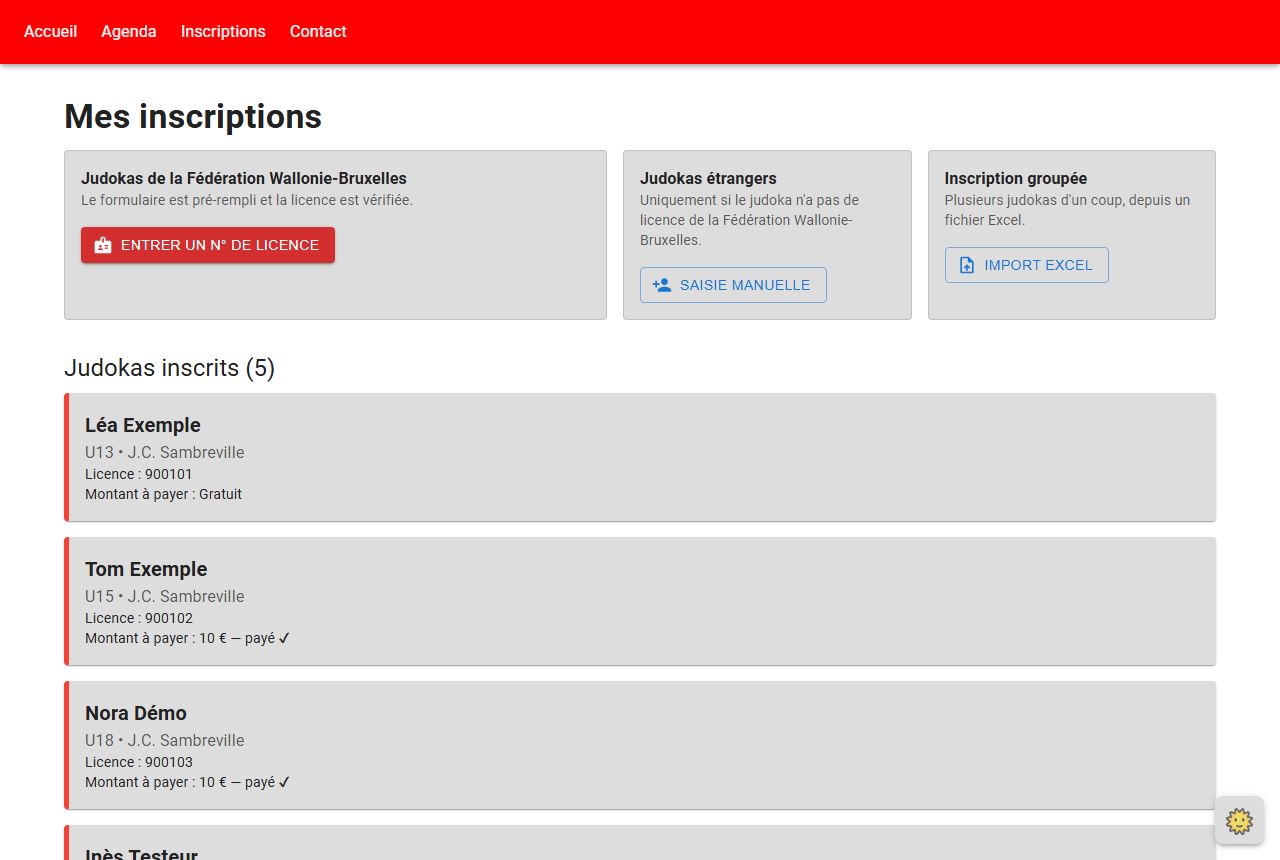
Task: Click the Excel file description under Inscription groupée
Action: point(1067,210)
